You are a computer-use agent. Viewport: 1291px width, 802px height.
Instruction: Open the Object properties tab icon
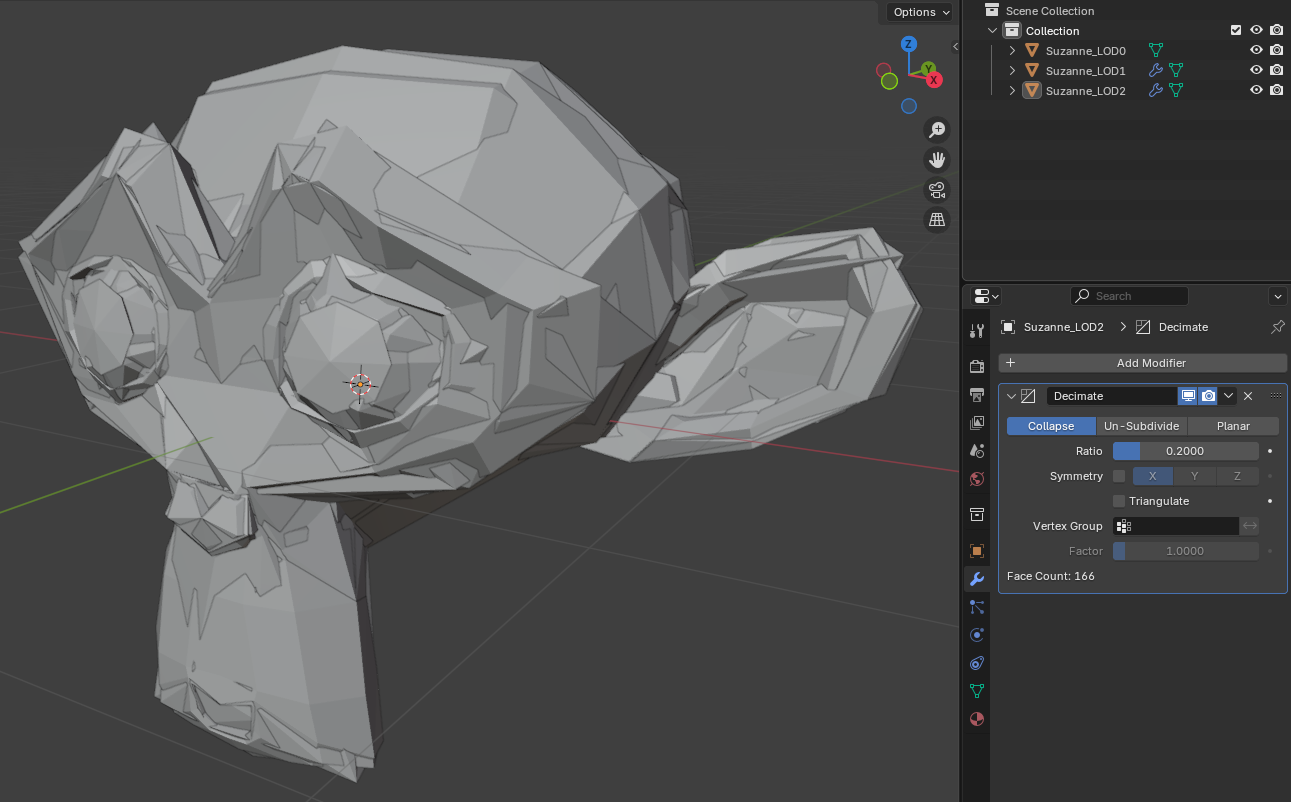977,551
